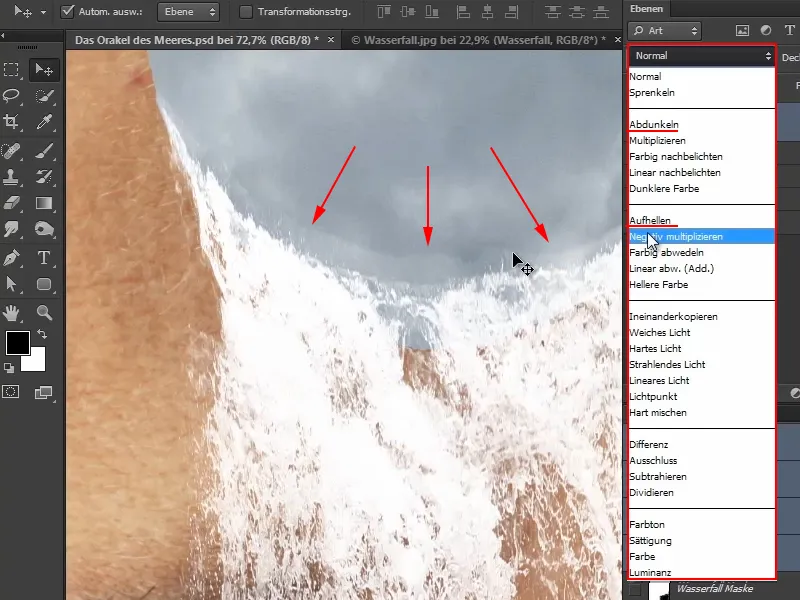Select the Rectangular Marquee tool
This screenshot has height=600, width=800.
11,69
